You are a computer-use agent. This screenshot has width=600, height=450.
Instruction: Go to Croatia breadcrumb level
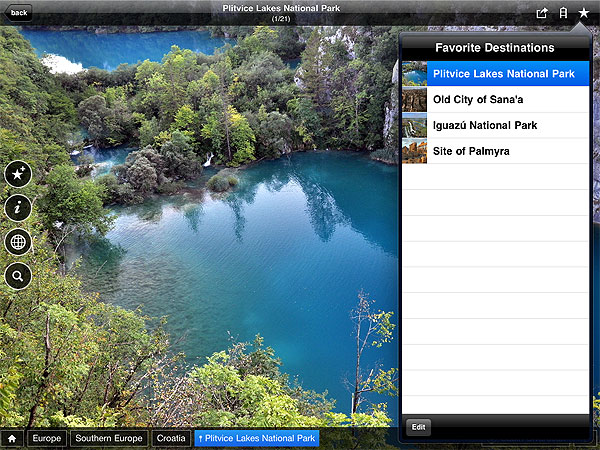170,438
